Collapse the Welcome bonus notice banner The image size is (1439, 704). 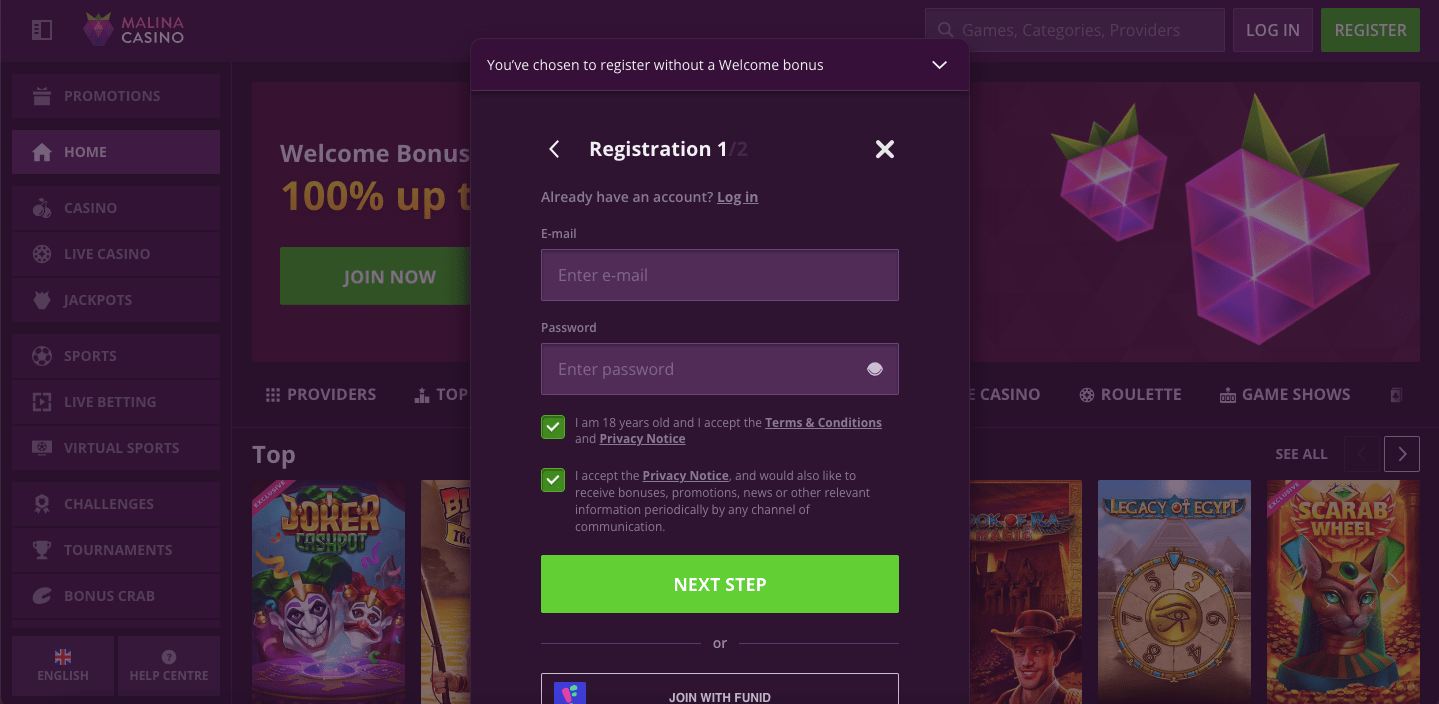[x=938, y=64]
